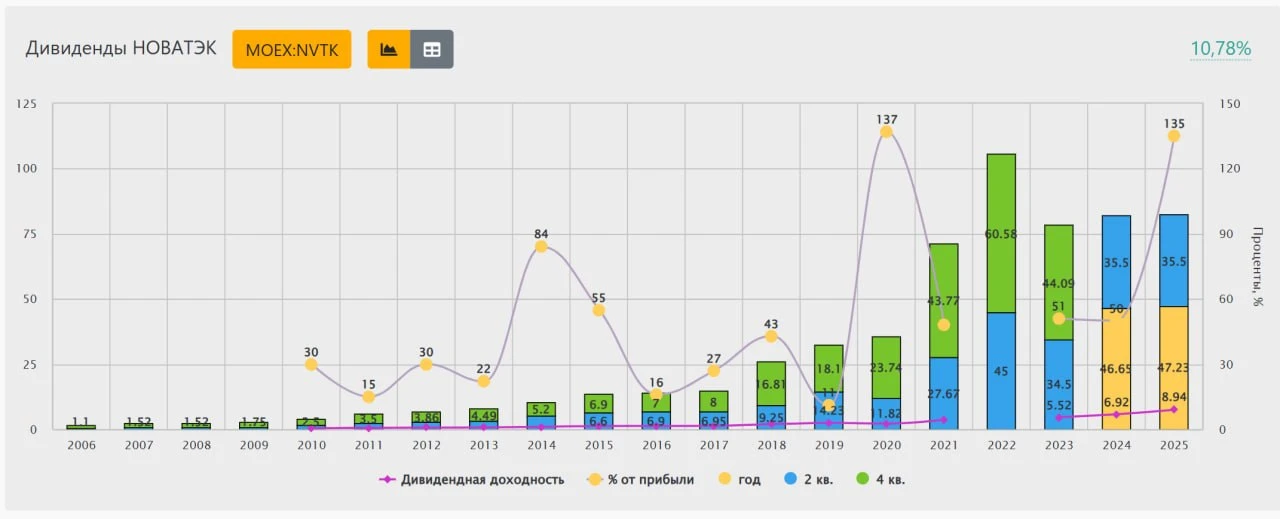Toggle '2 кв.' legend series
1280x519 pixels.
tap(807, 480)
